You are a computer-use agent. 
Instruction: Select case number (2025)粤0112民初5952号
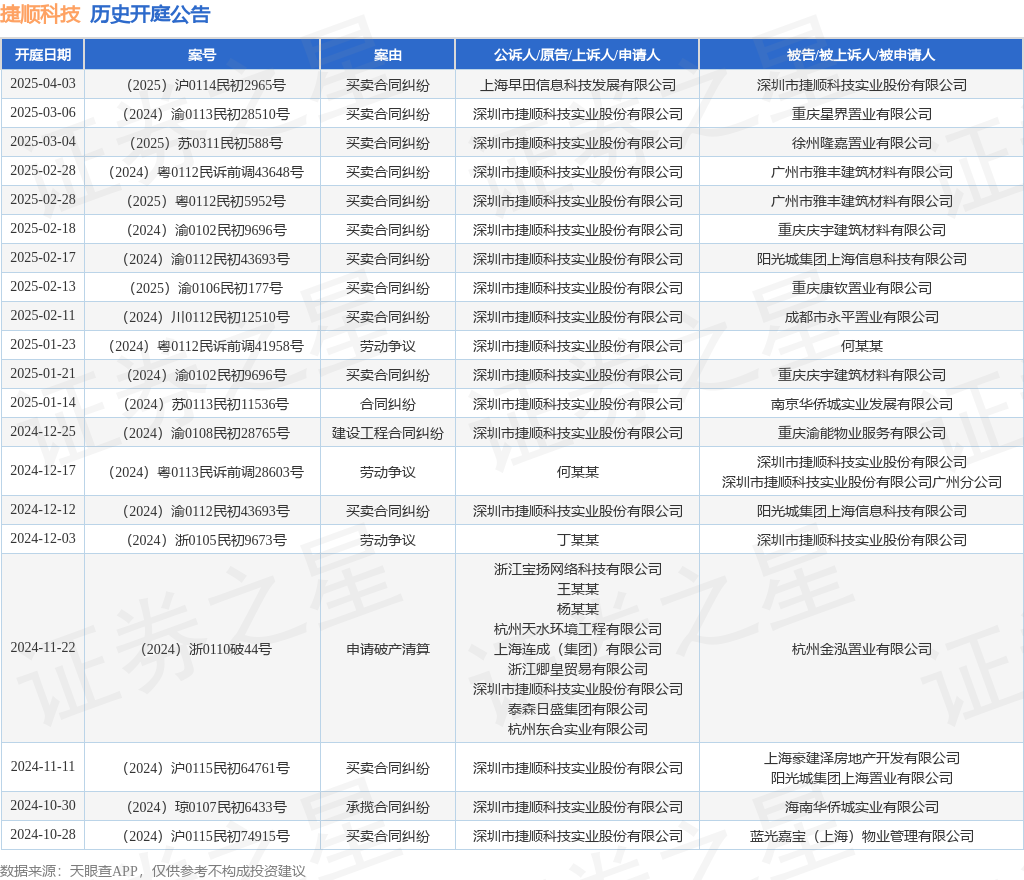(206, 201)
